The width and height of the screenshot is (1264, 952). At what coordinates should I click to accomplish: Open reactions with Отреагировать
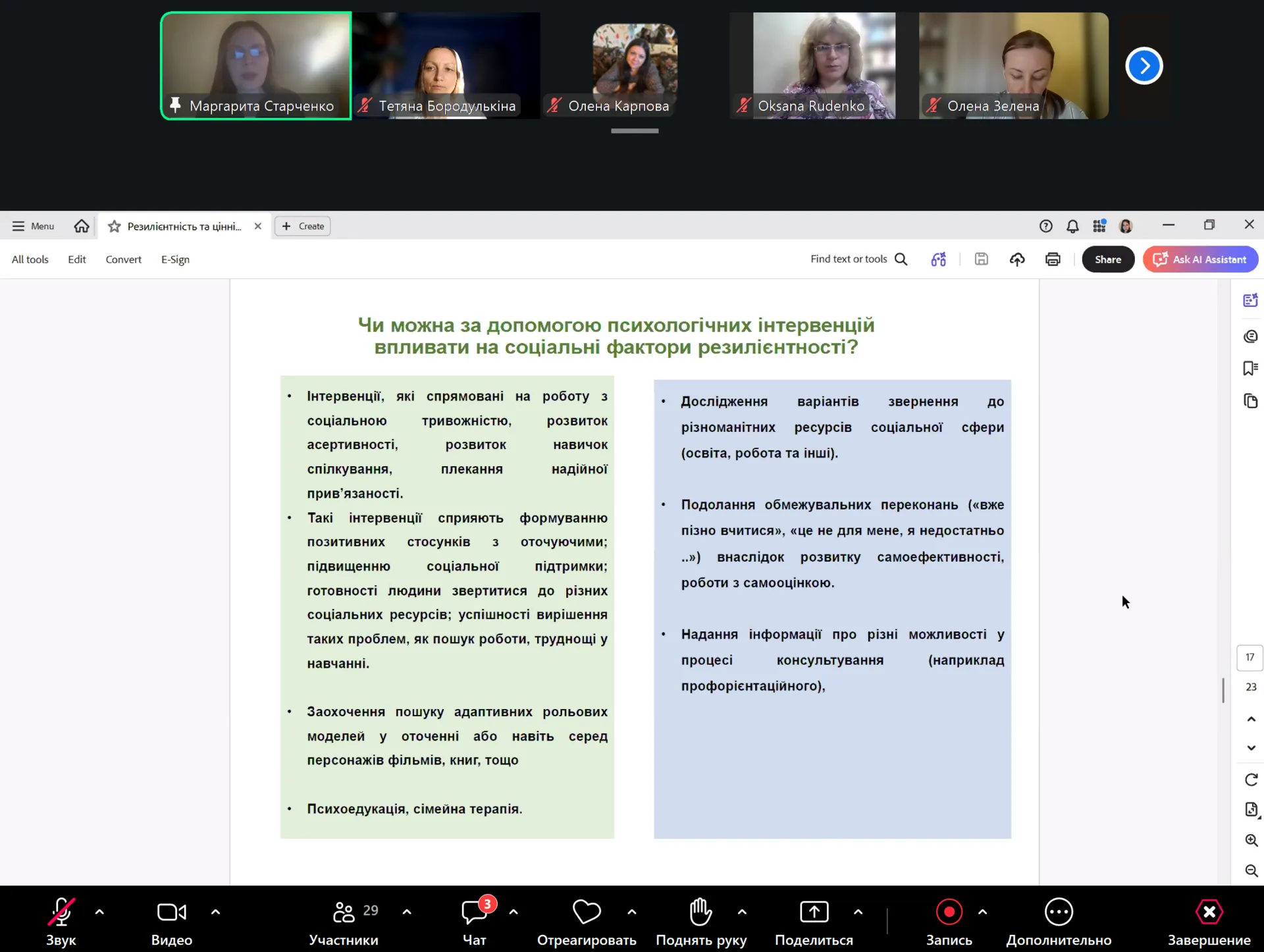click(x=587, y=922)
